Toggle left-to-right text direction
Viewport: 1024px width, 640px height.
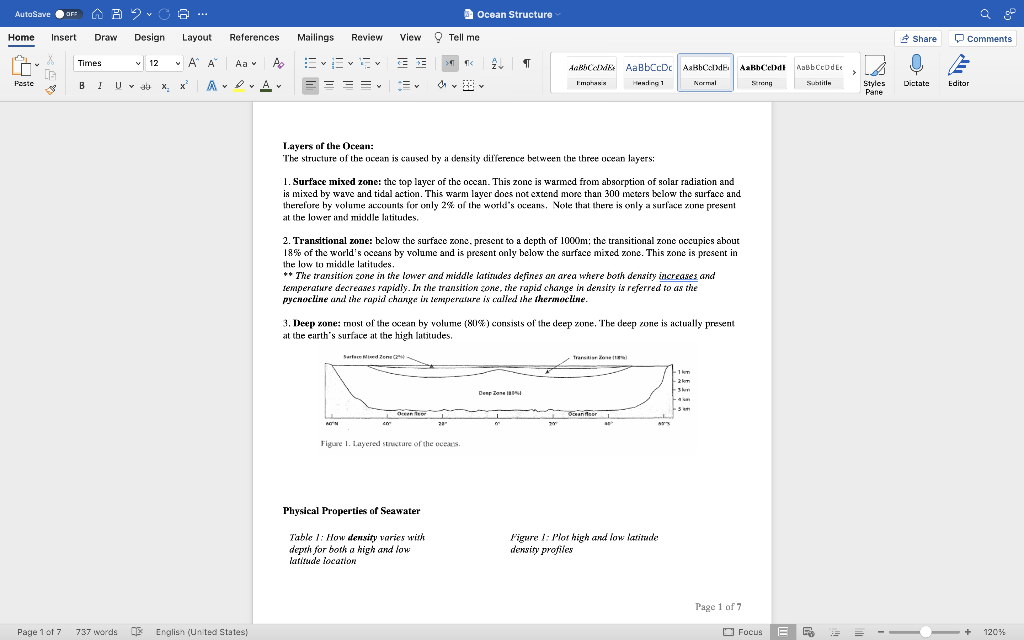(x=450, y=63)
